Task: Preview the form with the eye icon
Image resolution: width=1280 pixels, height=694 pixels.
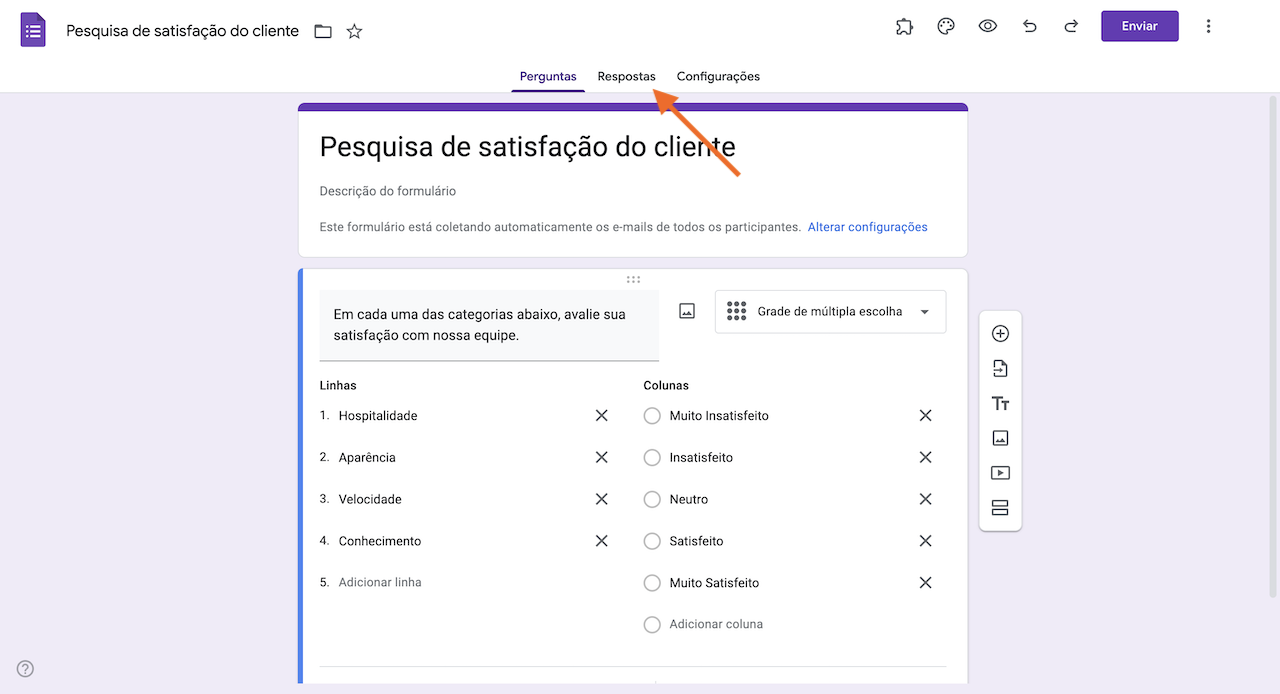Action: (x=987, y=26)
